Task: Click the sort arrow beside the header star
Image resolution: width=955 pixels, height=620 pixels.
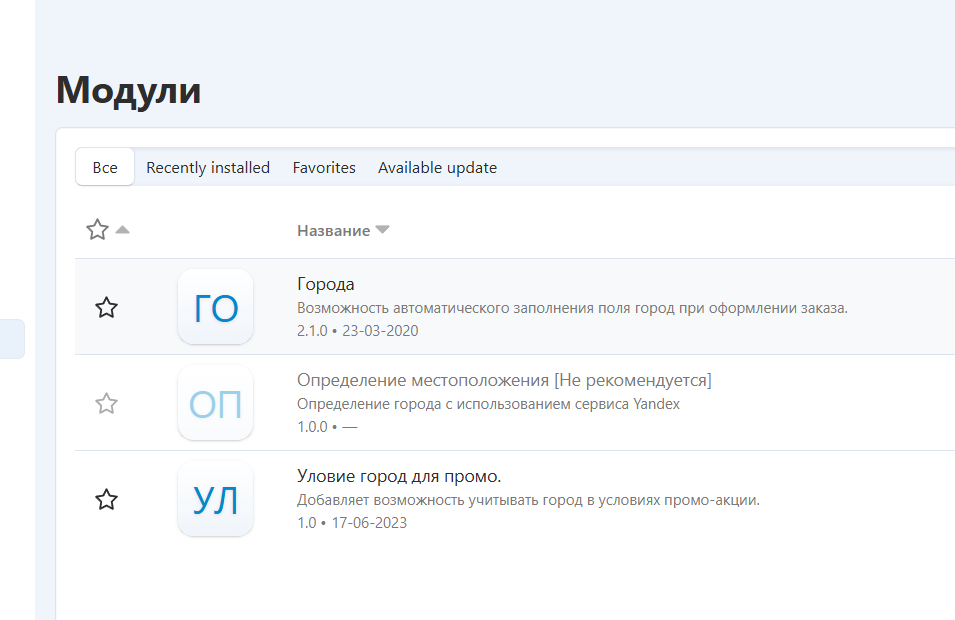Action: pos(122,230)
